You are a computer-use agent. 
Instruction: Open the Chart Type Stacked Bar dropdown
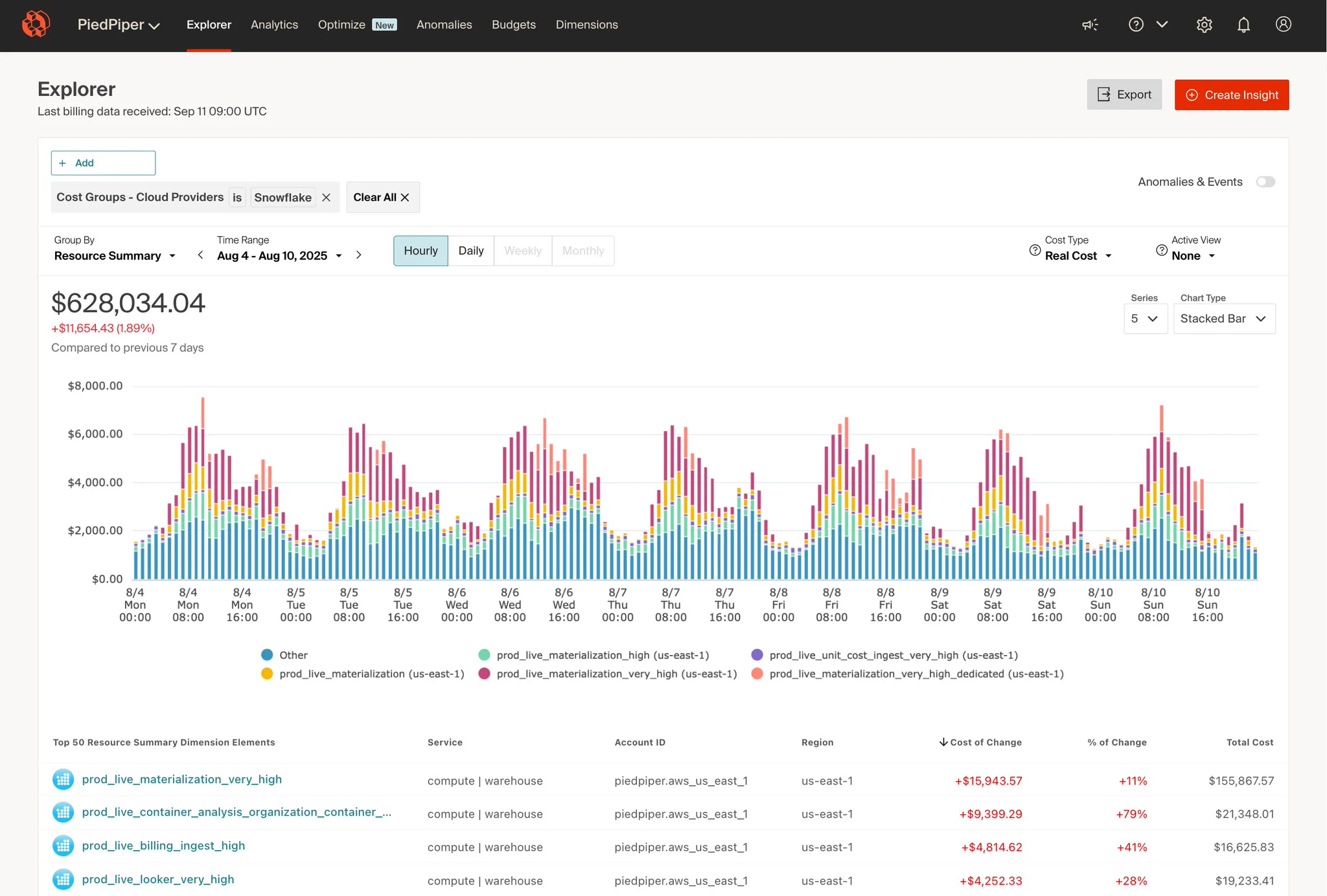(1224, 319)
